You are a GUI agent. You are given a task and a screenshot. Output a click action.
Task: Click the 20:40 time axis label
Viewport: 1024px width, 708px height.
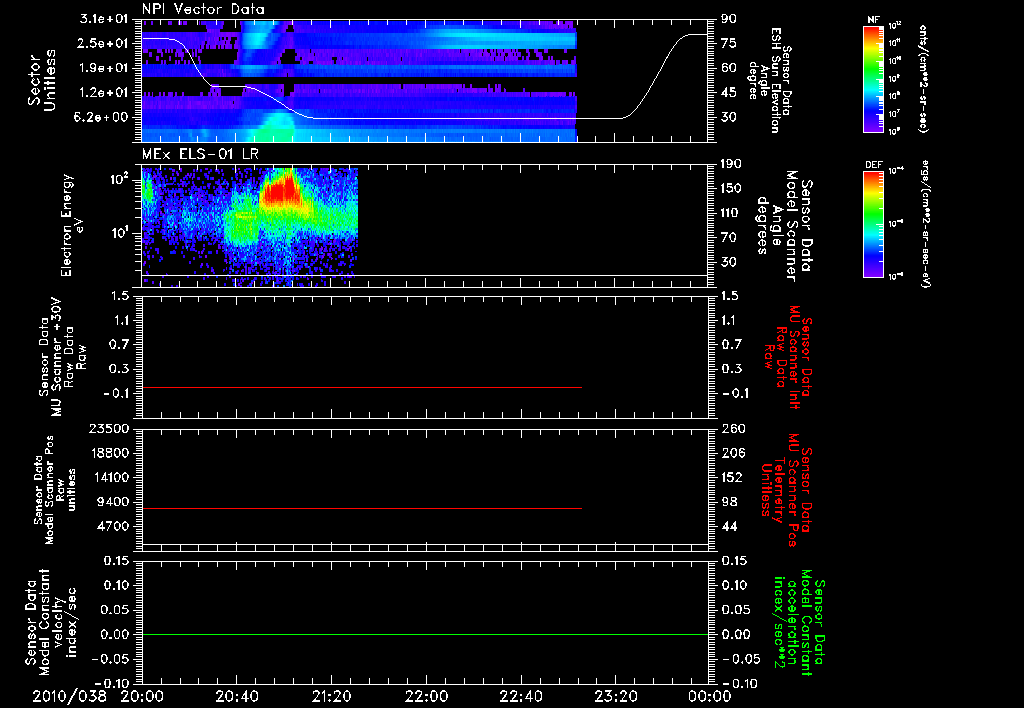click(x=236, y=696)
